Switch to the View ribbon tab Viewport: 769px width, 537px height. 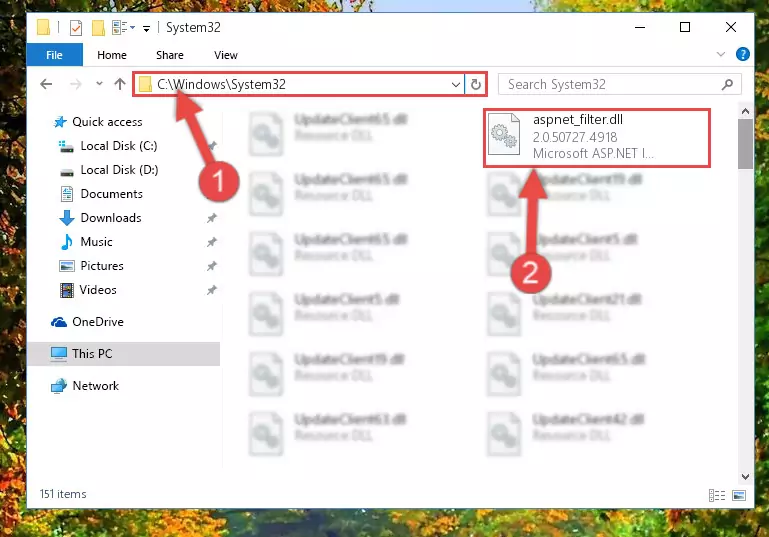[226, 55]
